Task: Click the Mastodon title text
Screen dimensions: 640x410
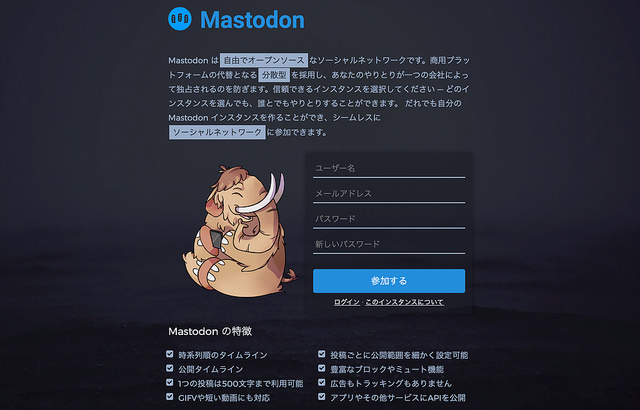Action: (x=252, y=20)
